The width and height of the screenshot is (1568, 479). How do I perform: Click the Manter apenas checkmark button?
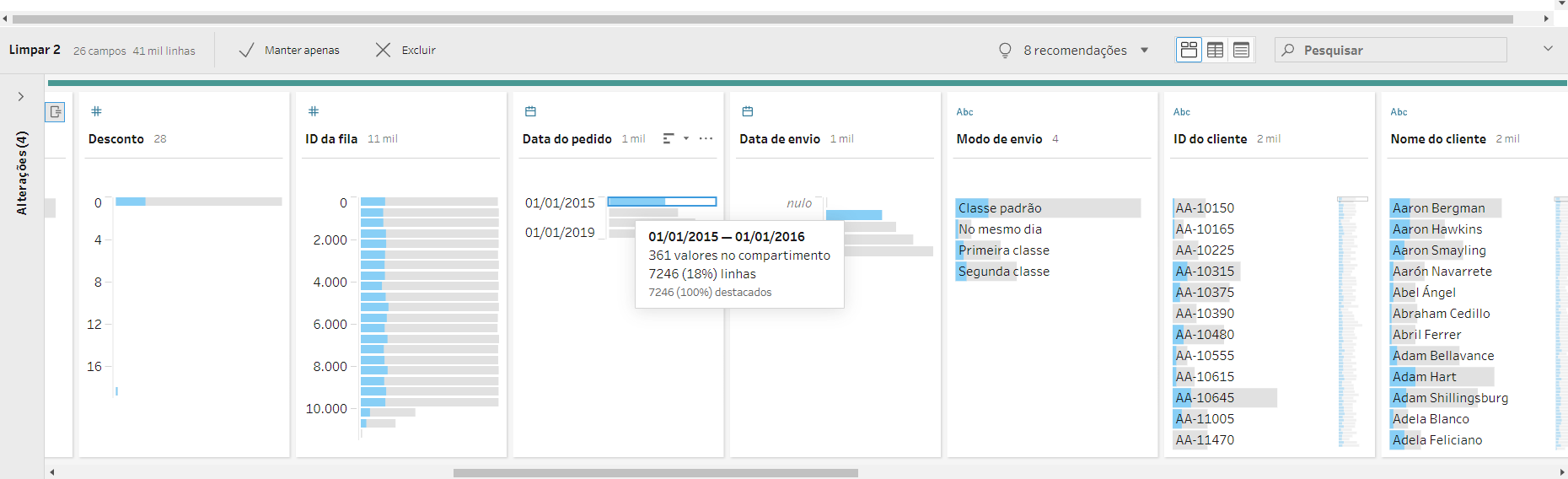point(289,51)
